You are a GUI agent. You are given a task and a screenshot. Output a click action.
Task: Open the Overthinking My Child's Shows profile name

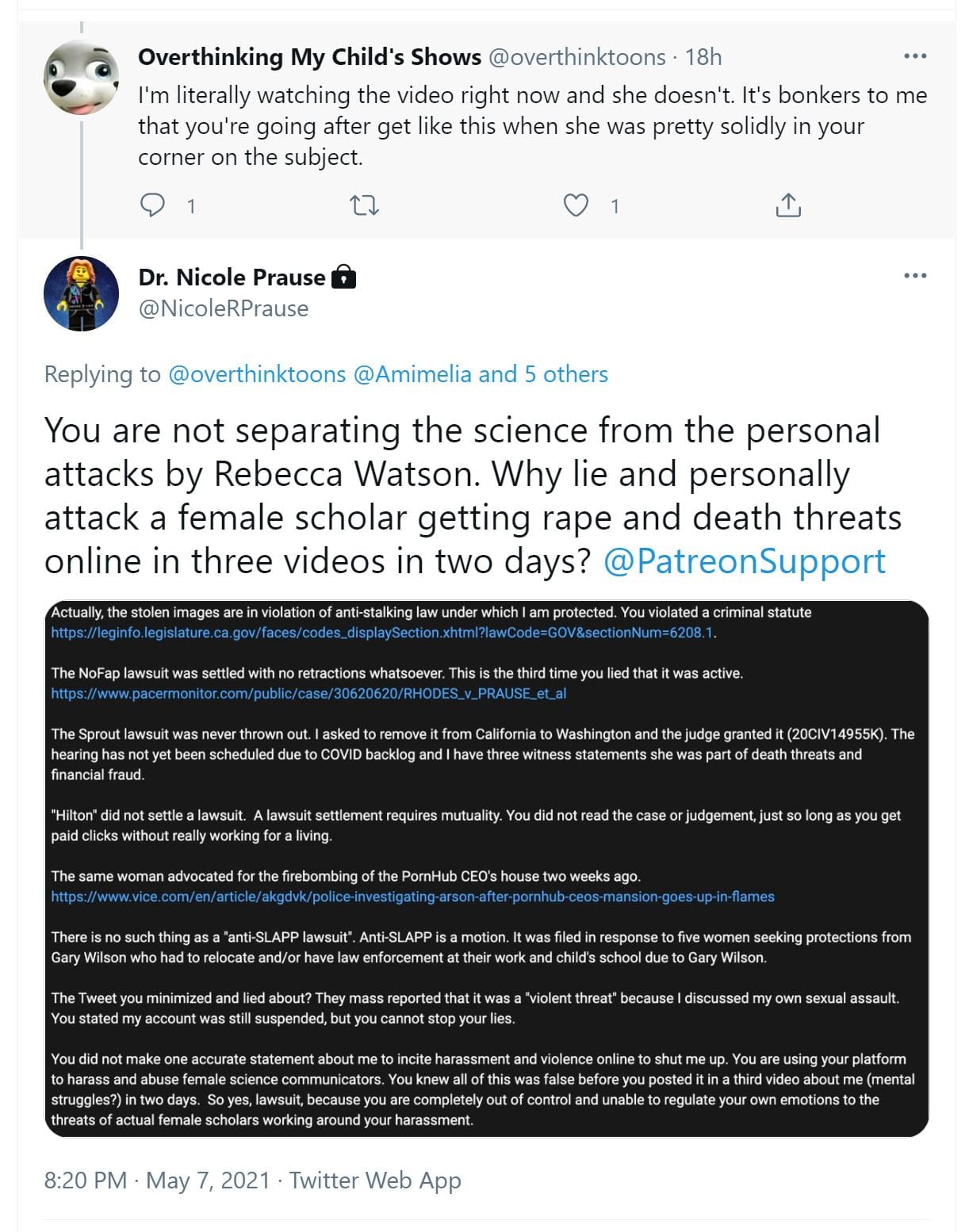(309, 57)
